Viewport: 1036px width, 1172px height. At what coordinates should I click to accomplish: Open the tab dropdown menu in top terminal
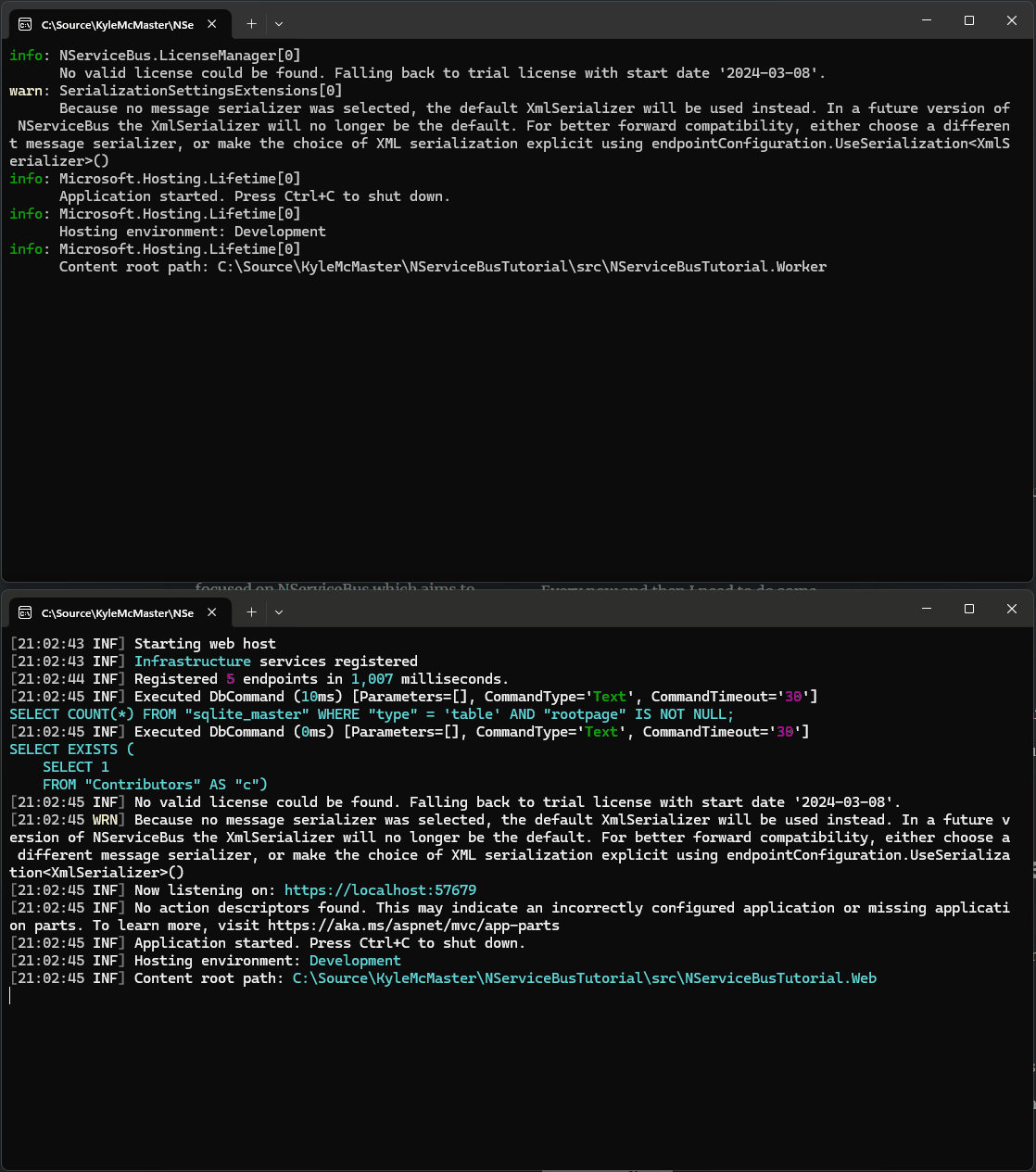(278, 23)
